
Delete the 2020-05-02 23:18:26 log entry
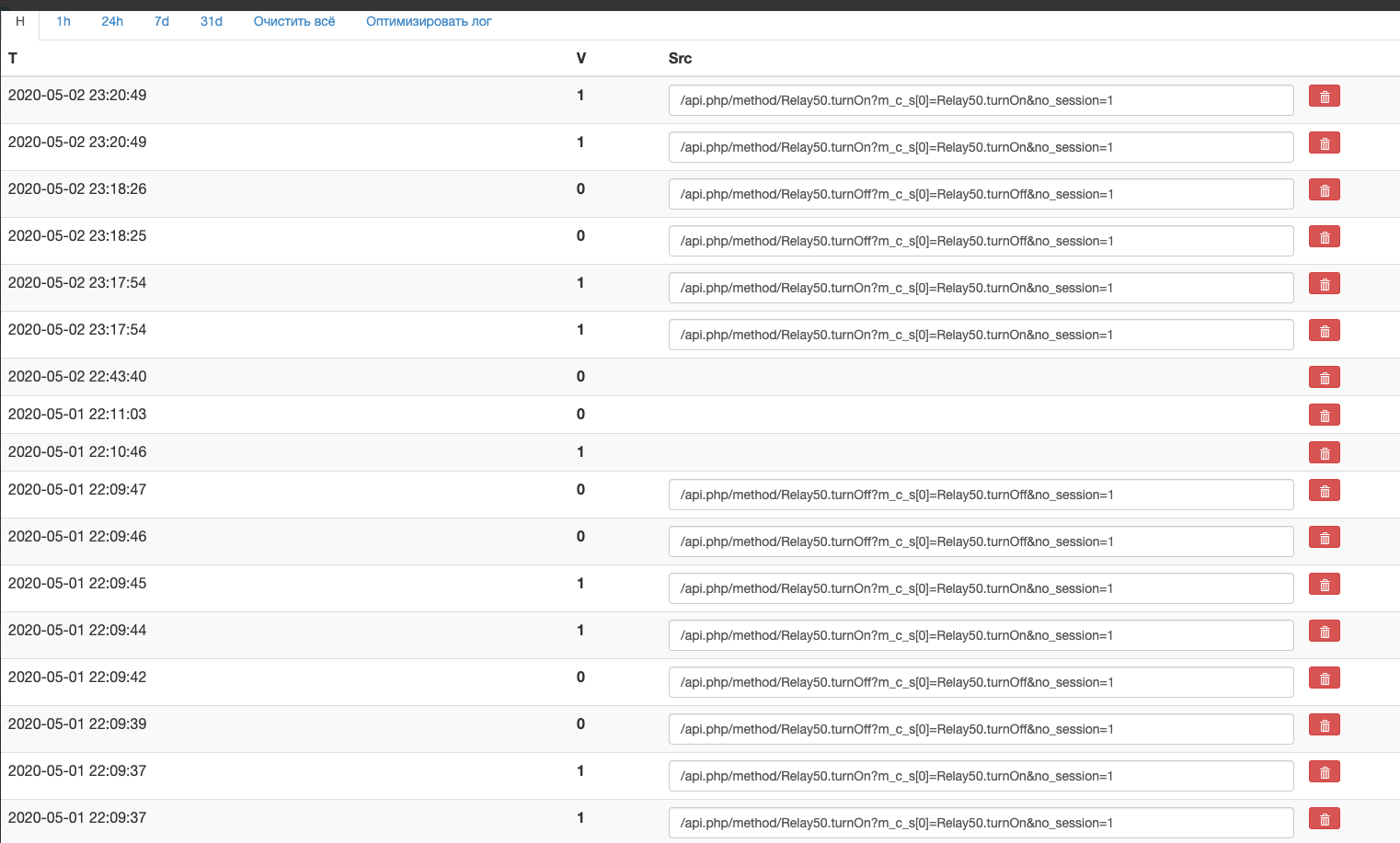tap(1324, 190)
